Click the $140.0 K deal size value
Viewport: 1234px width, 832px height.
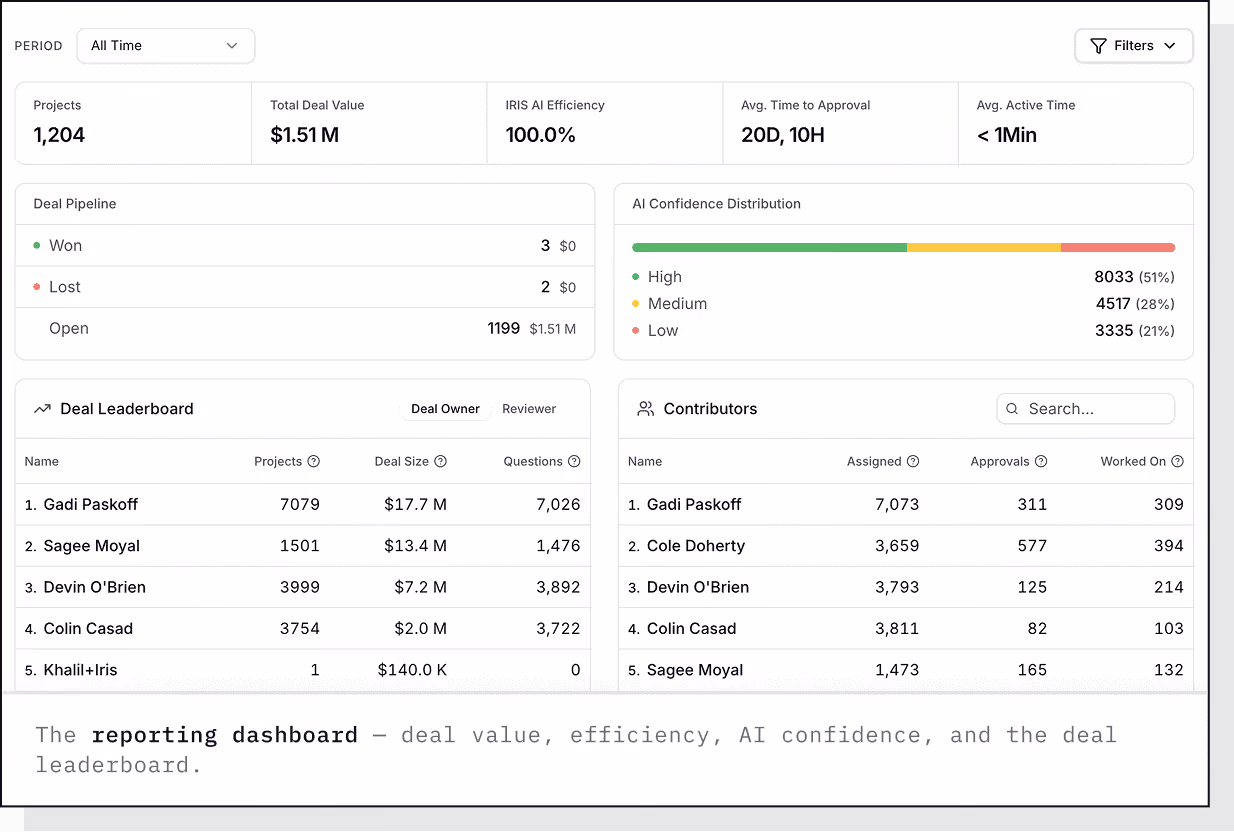pyautogui.click(x=412, y=670)
